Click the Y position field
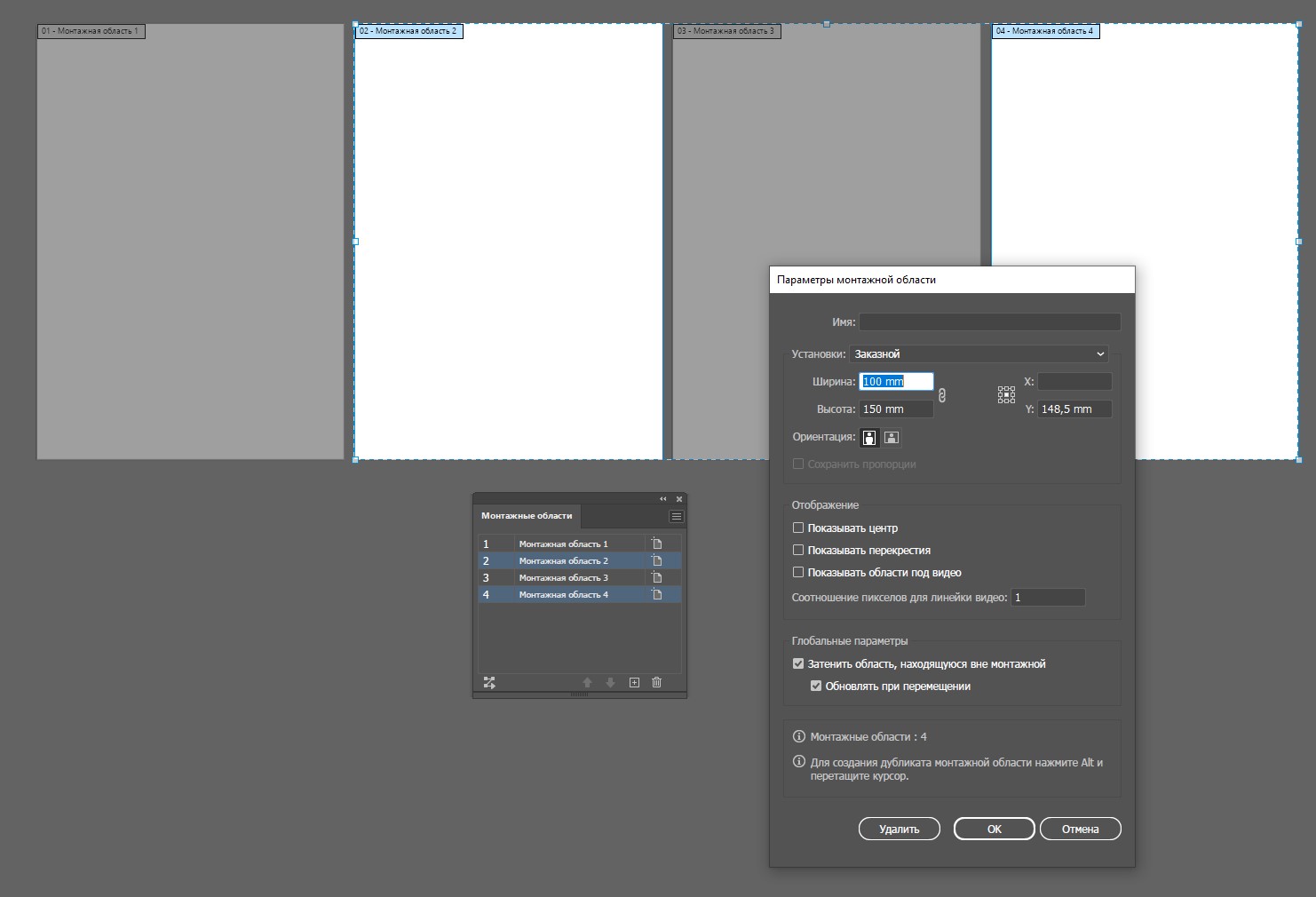The width and height of the screenshot is (1316, 897). coord(1074,409)
